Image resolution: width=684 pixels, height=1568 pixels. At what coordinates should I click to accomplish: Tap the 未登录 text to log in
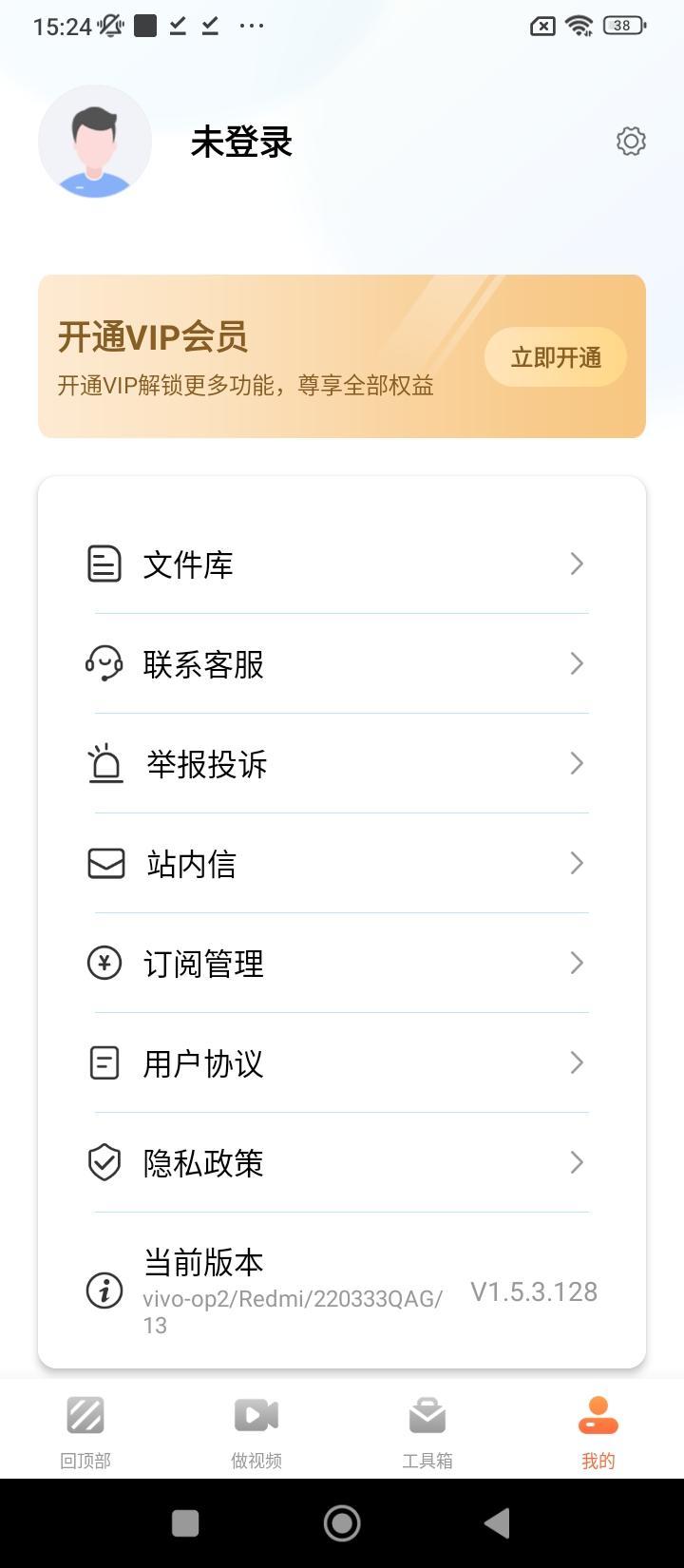coord(241,143)
